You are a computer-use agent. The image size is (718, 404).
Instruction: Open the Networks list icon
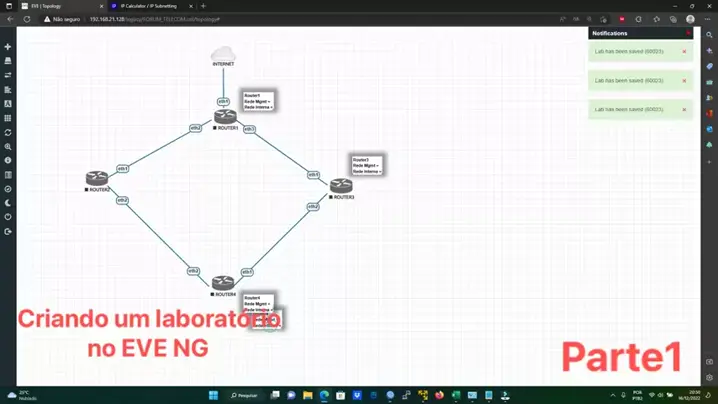(8, 75)
